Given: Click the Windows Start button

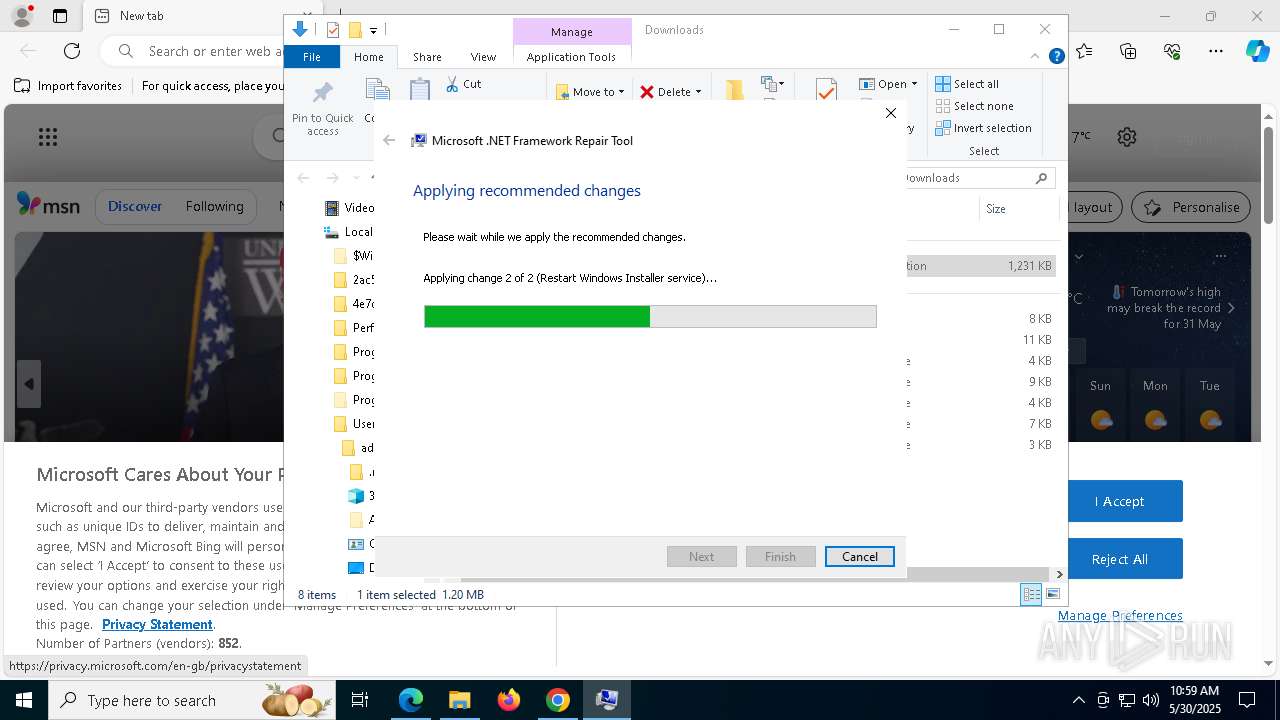Looking at the screenshot, I should point(24,700).
